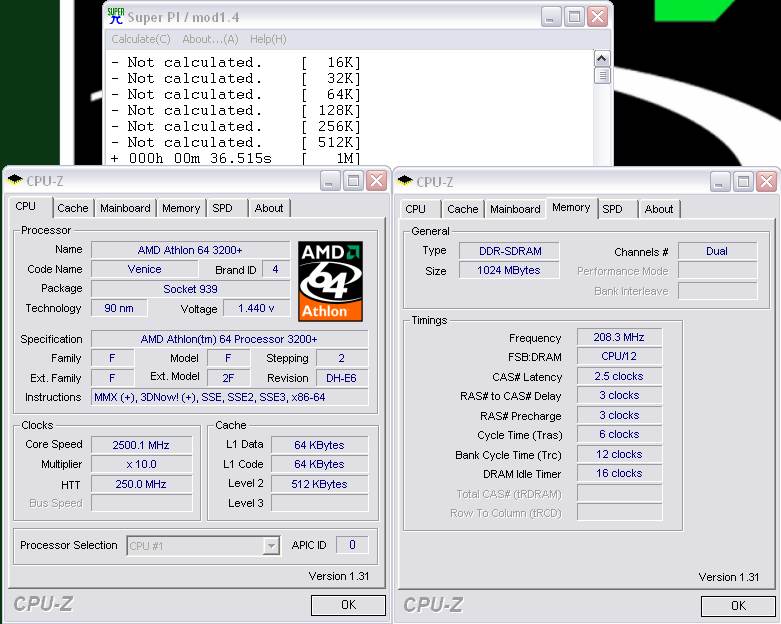This screenshot has width=781, height=624.
Task: Click the Code Name value Venice
Action: tap(144, 269)
